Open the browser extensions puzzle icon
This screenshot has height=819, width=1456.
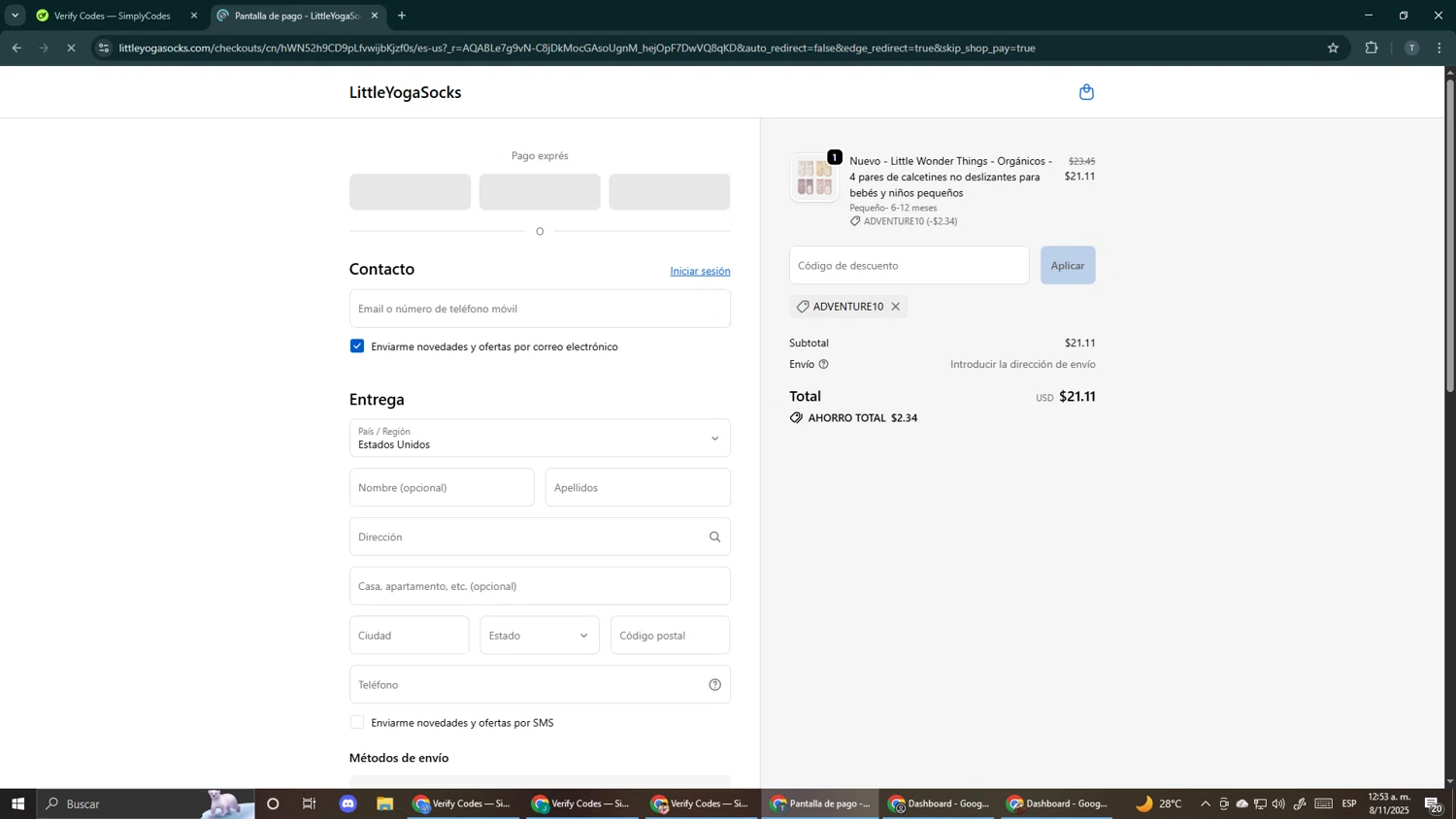tap(1372, 48)
